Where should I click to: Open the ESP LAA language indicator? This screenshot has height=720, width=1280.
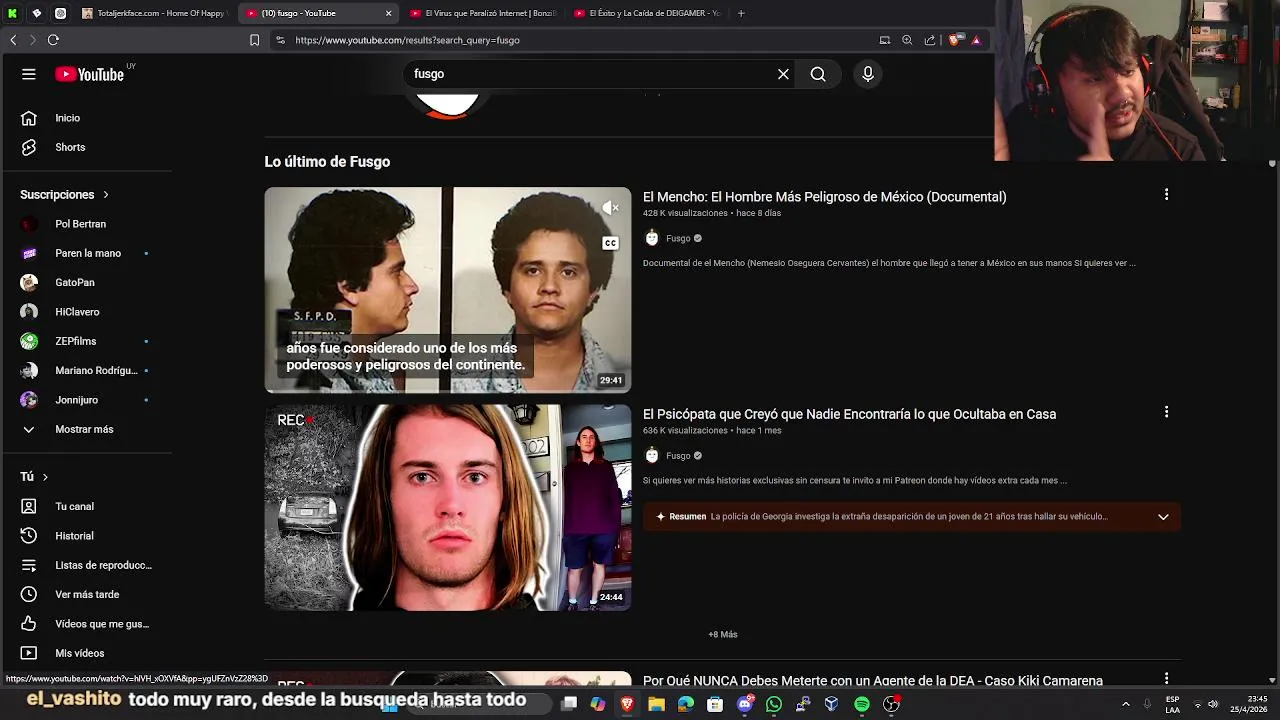[x=1172, y=704]
